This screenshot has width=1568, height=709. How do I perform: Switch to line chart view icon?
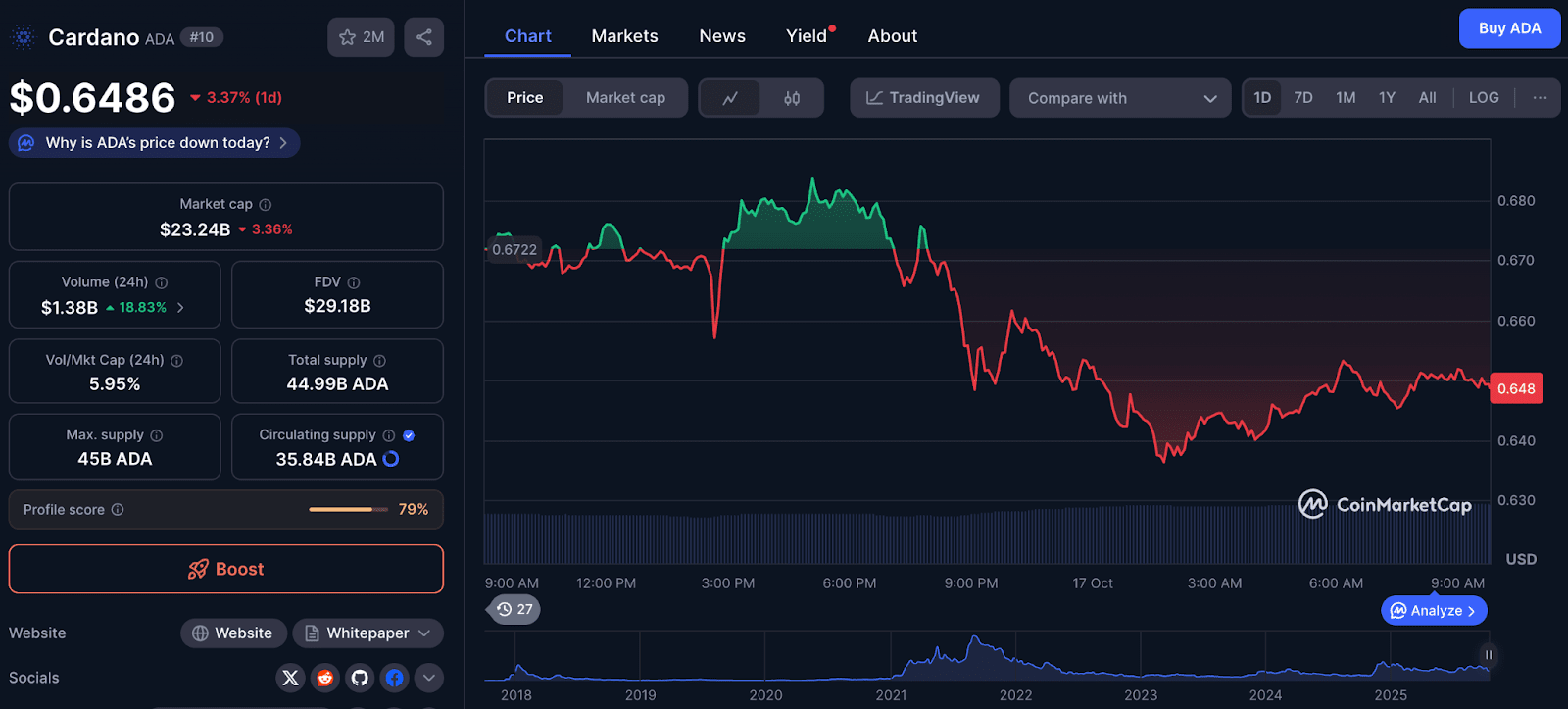[730, 98]
